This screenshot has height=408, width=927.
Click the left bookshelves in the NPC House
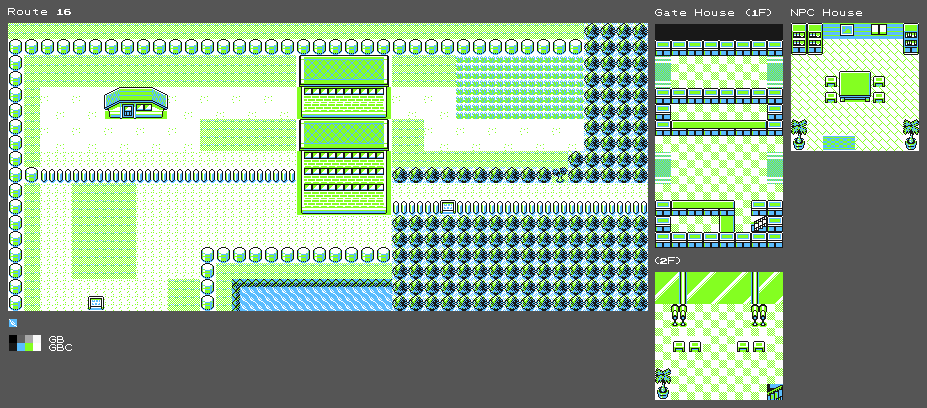807,39
